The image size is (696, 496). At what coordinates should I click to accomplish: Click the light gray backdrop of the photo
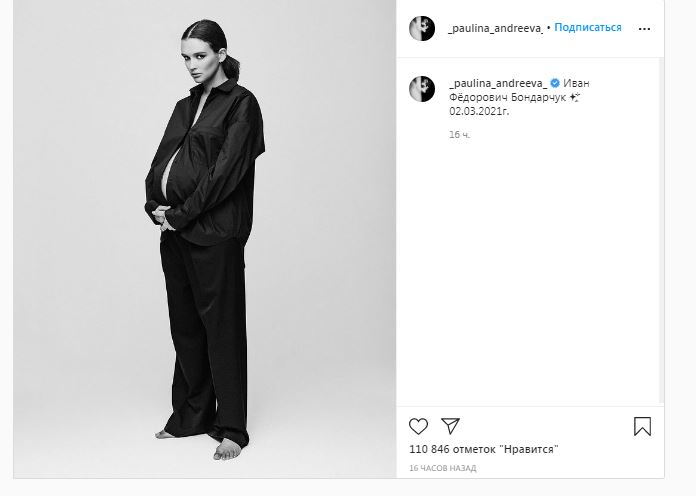point(328,222)
